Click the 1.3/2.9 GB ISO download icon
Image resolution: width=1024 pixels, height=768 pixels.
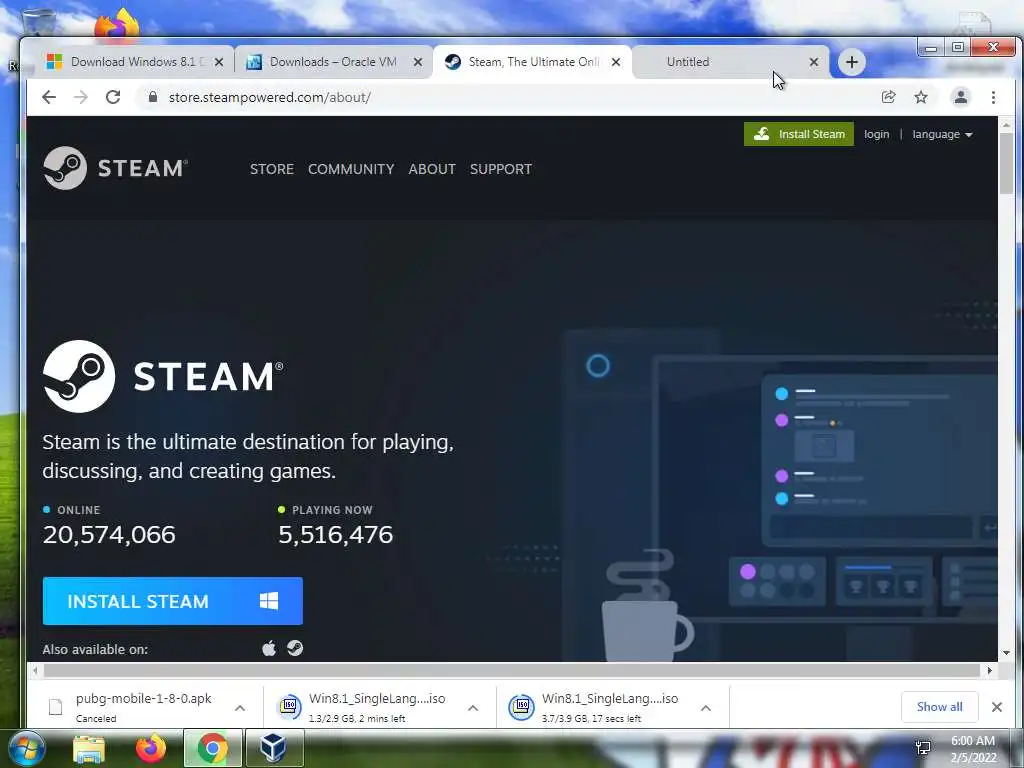coord(289,707)
